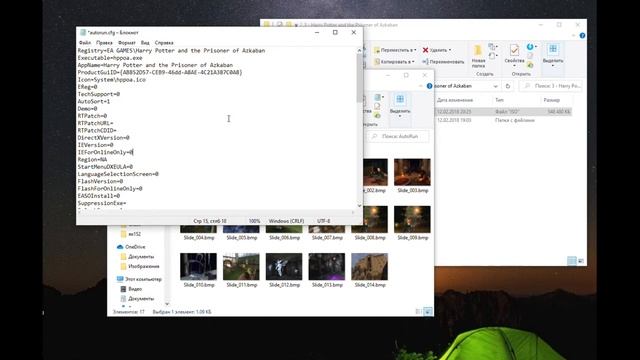Image resolution: width=640 pixels, height=360 pixels.
Task: Click the Notepad horizontal scrollbar
Action: pyautogui.click(x=216, y=212)
